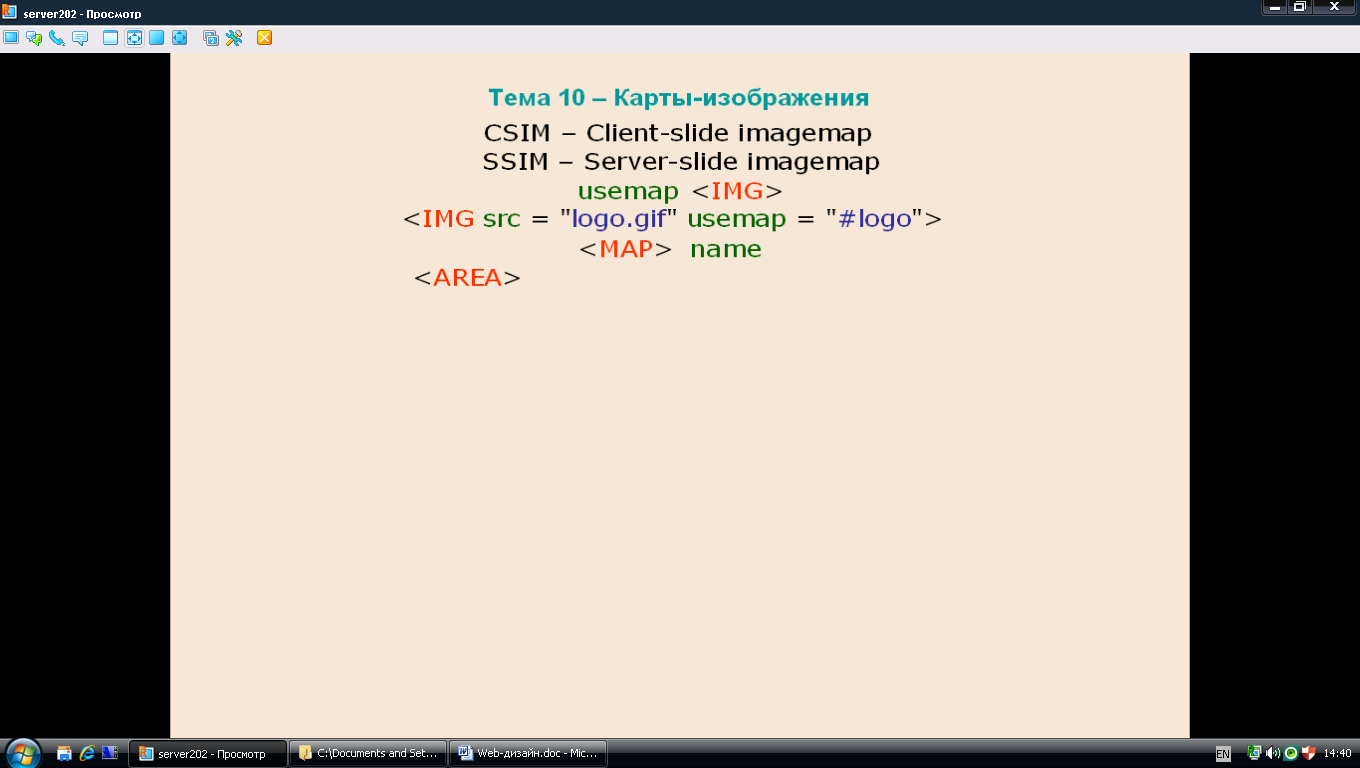Open the red security shield tray icon
1360x768 pixels.
coord(1308,753)
